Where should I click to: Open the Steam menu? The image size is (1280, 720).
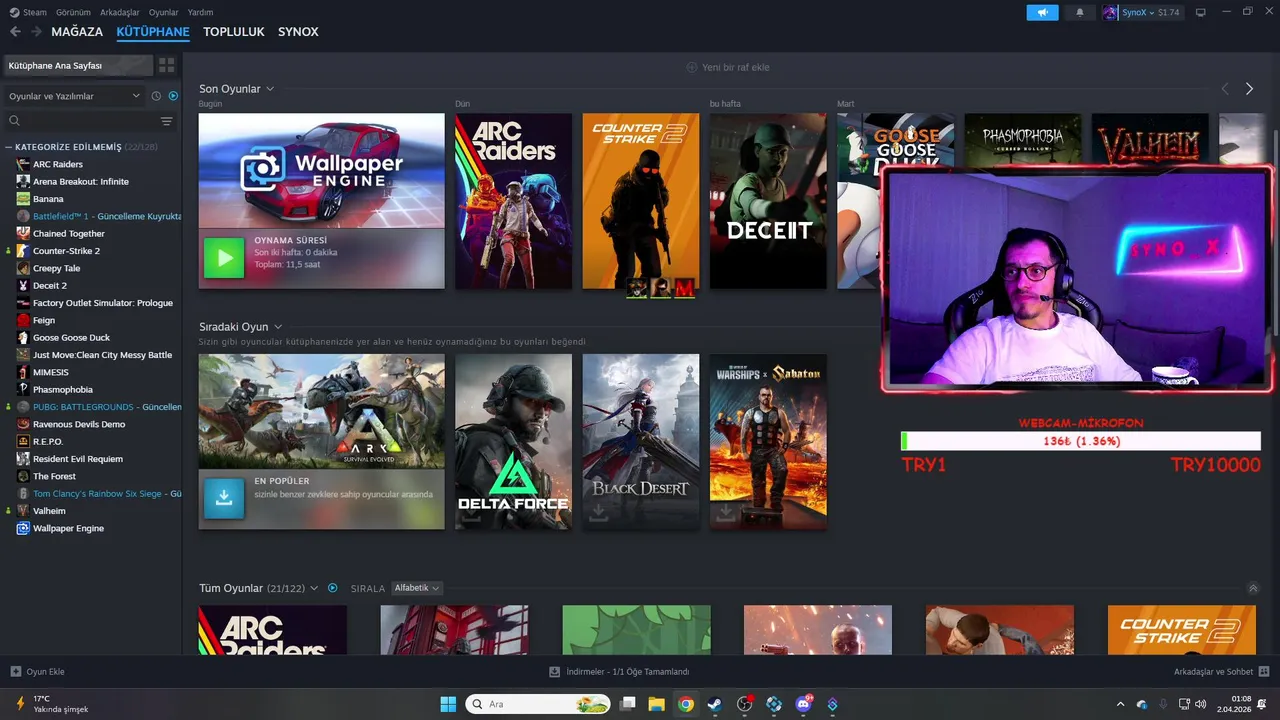pos(28,12)
